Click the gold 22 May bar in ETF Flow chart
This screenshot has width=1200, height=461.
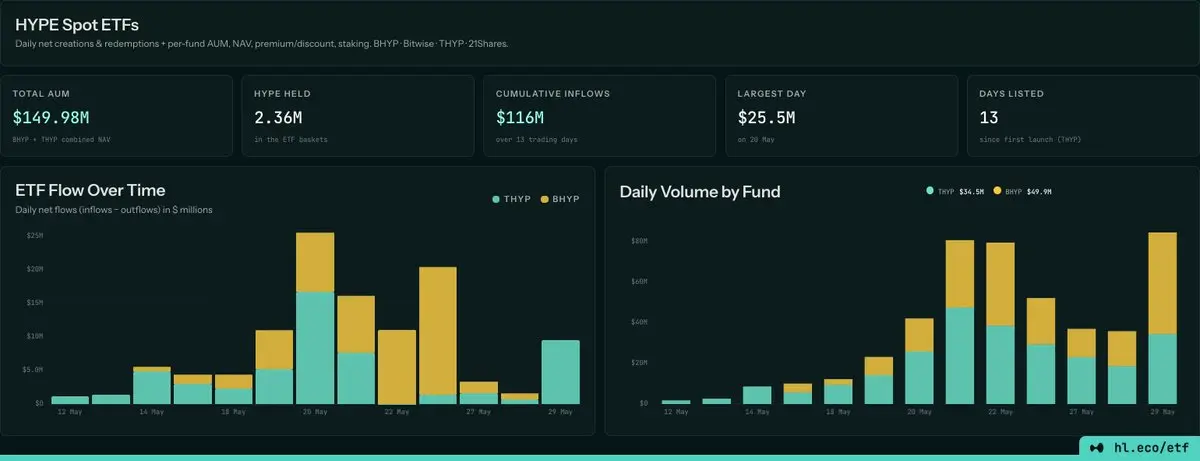pos(397,367)
